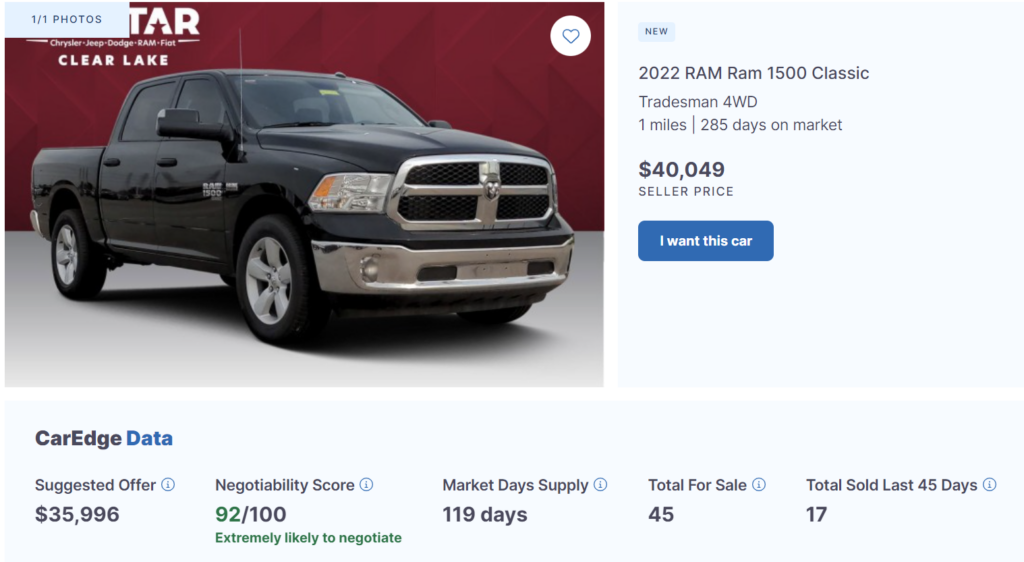The height and width of the screenshot is (562, 1024).
Task: Click the Total For Sale info icon
Action: 759,485
